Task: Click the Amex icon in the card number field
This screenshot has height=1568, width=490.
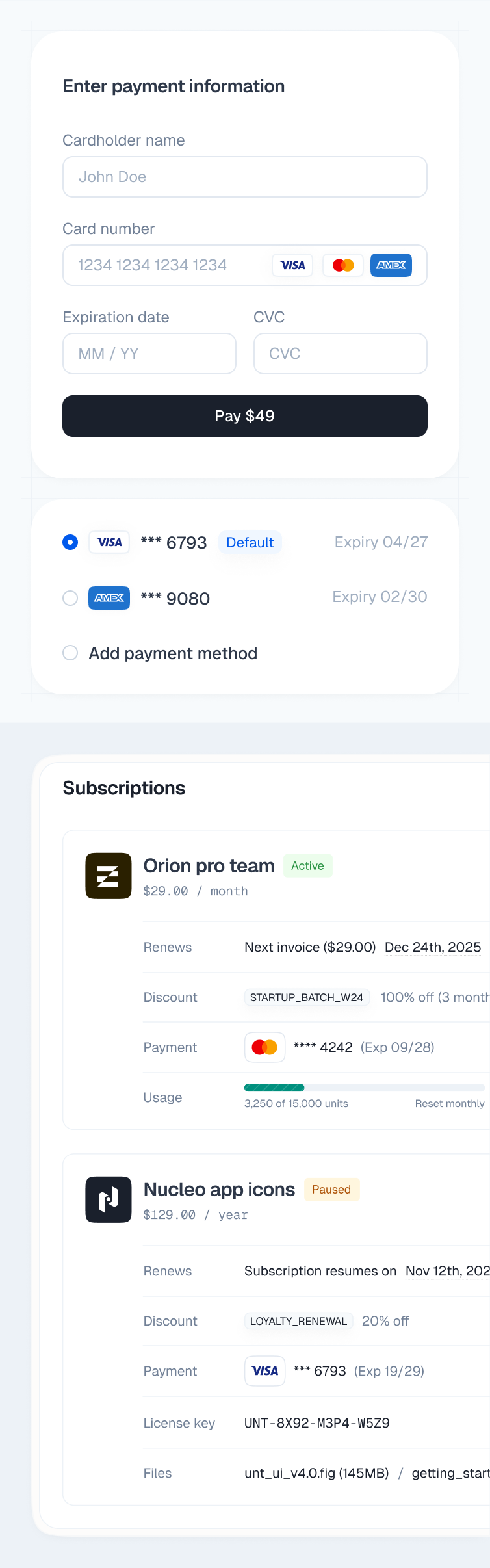Action: [391, 265]
